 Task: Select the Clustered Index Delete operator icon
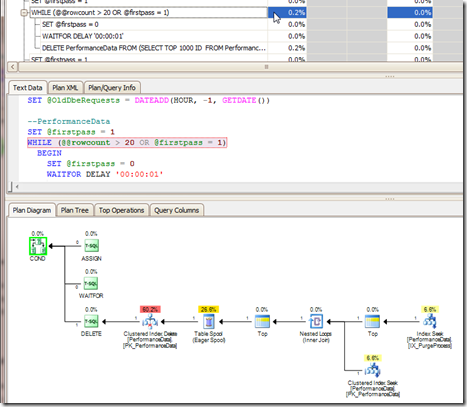pyautogui.click(x=150, y=322)
